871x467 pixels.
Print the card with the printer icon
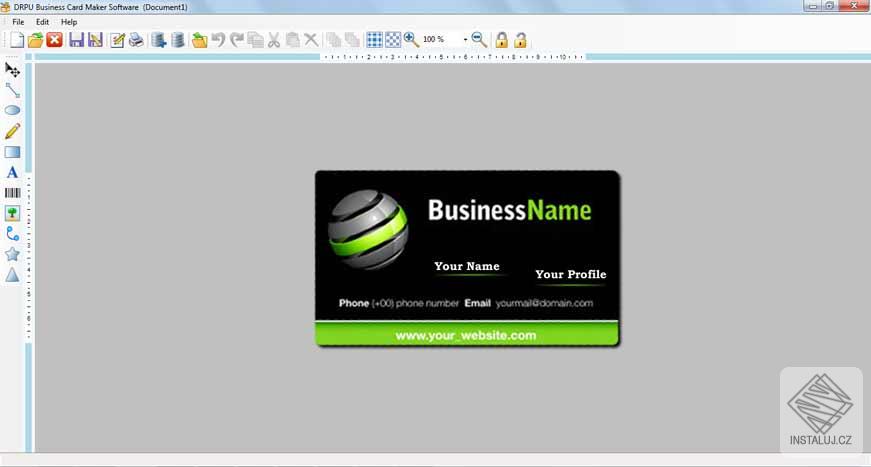pos(136,40)
